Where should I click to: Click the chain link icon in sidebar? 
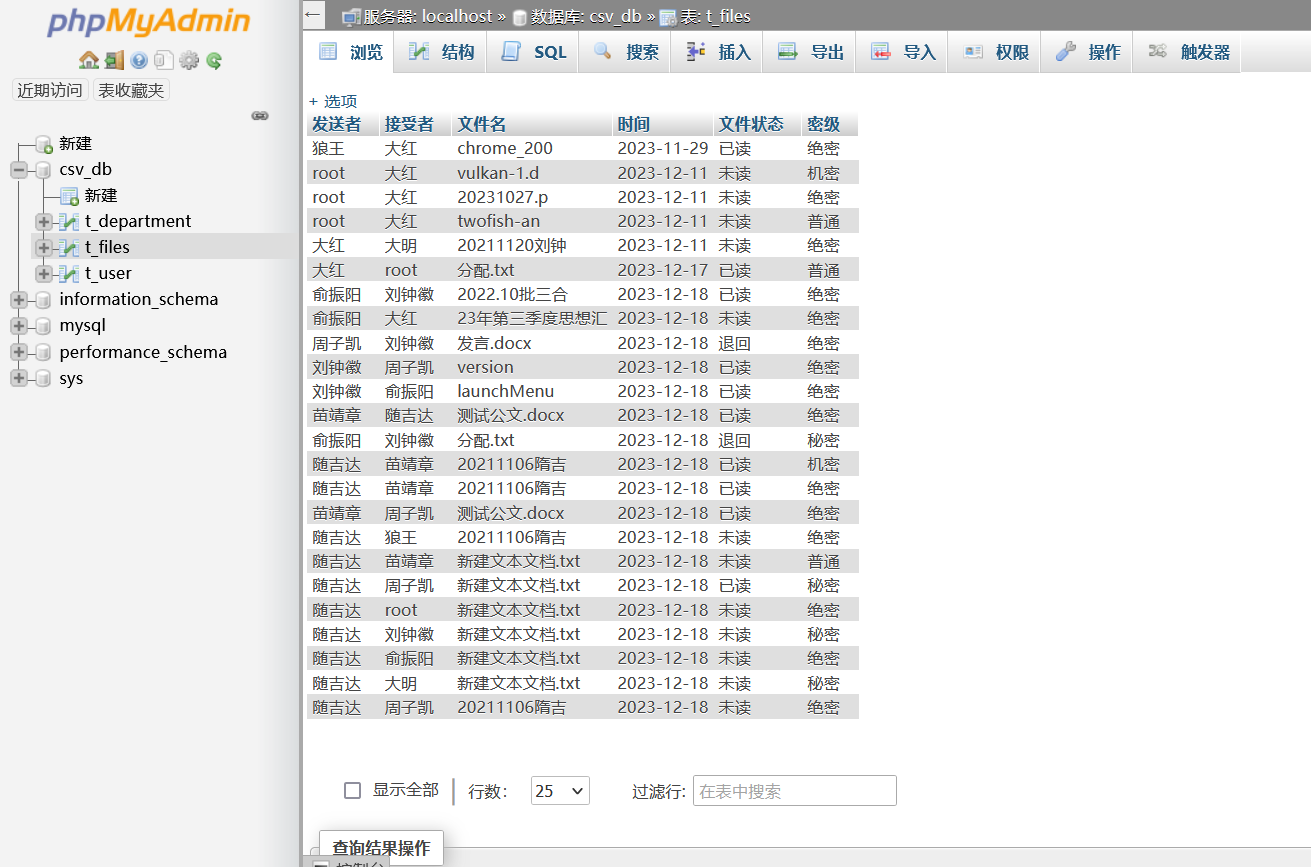[260, 116]
